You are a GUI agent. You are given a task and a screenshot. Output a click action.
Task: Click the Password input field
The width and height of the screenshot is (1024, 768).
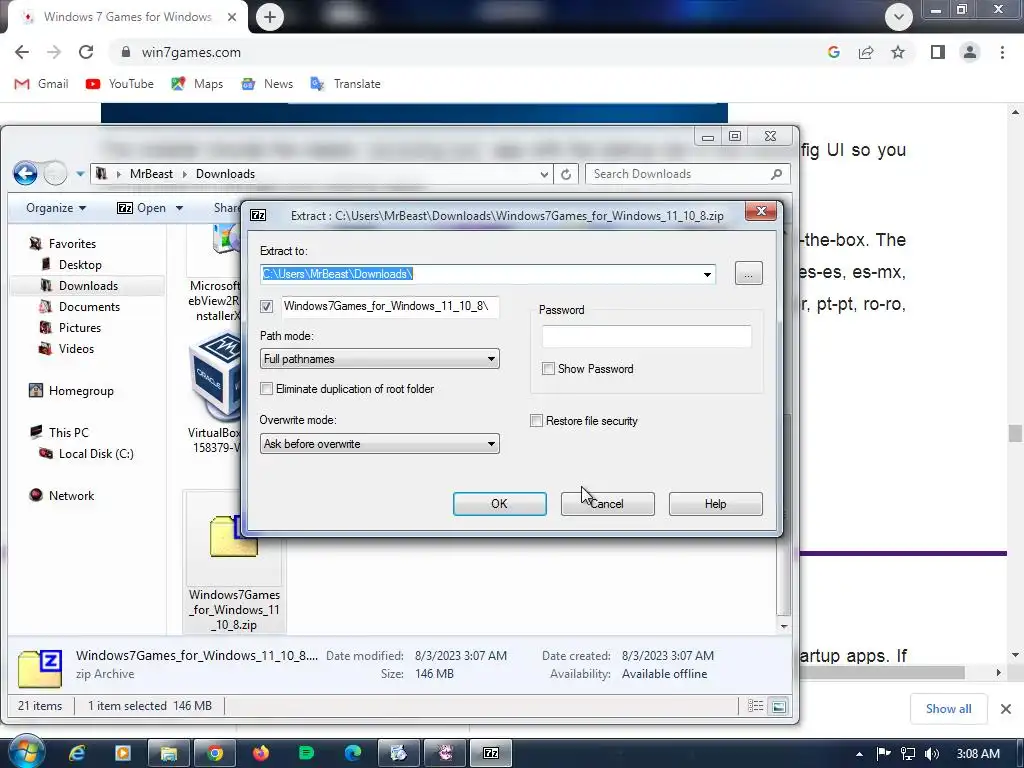[x=647, y=336]
